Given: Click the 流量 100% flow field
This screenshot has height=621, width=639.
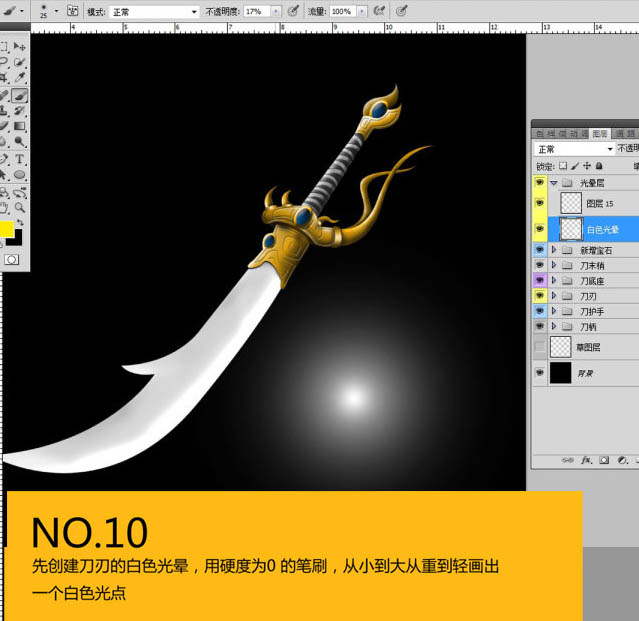Looking at the screenshot, I should point(343,11).
